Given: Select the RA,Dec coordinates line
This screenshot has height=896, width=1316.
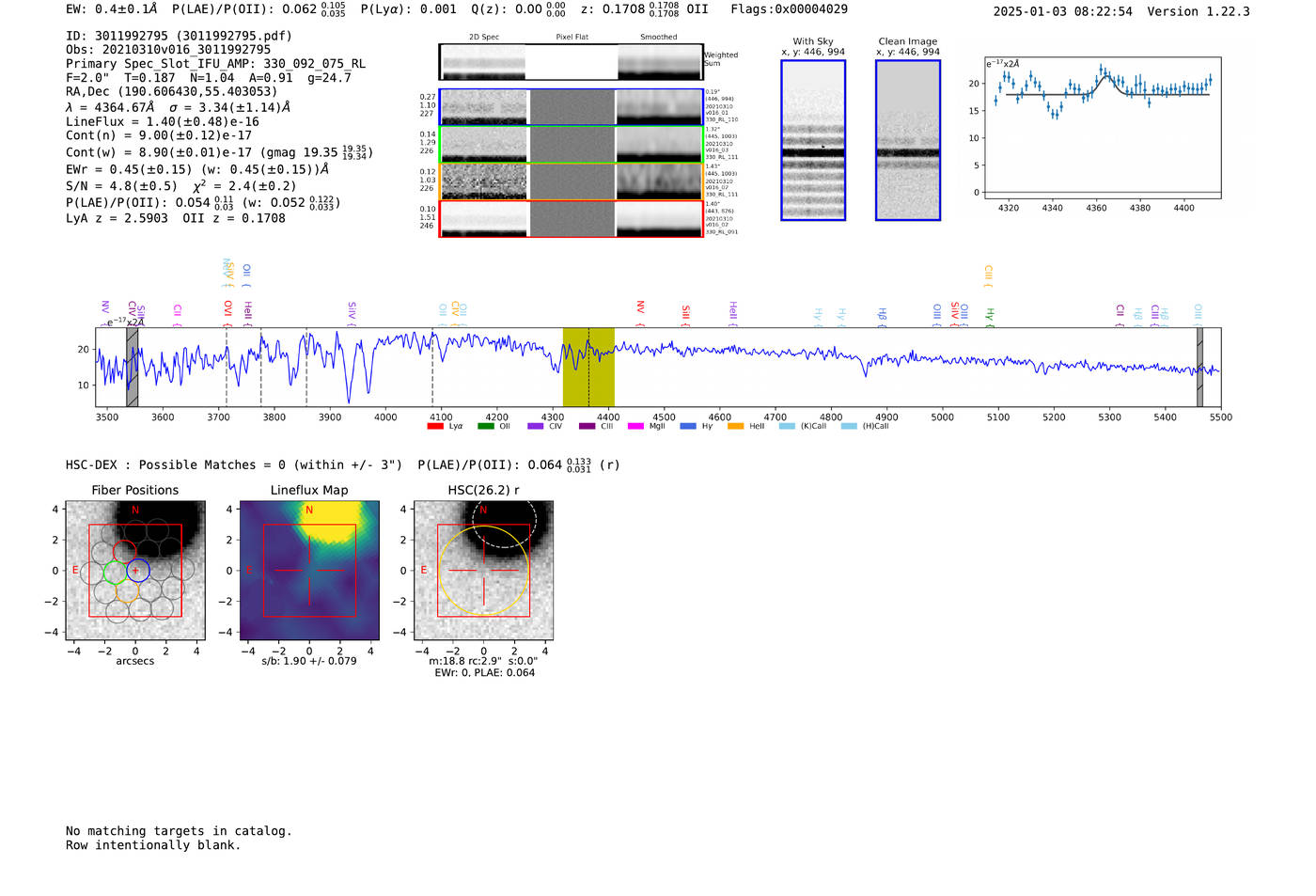Looking at the screenshot, I should 172,91.
